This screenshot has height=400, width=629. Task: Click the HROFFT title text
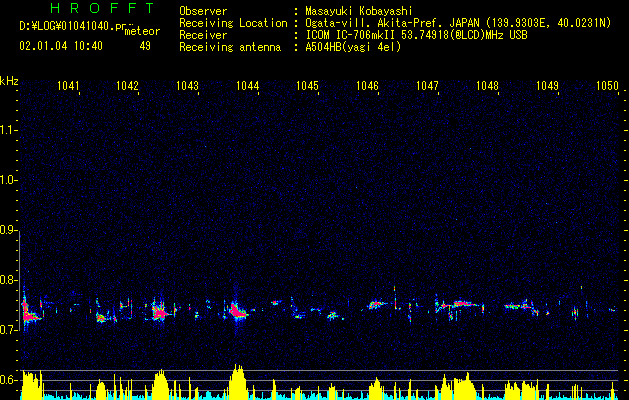tap(102, 8)
